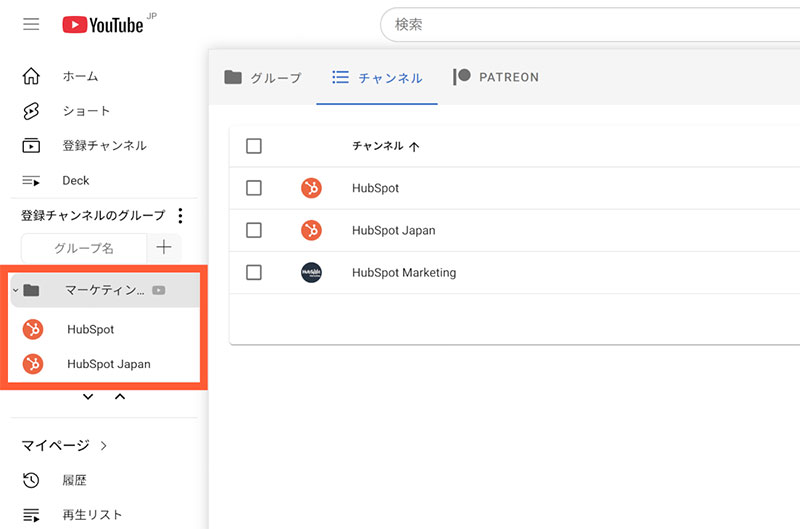
Task: Open マイページ with the right chevron
Action: pos(104,446)
